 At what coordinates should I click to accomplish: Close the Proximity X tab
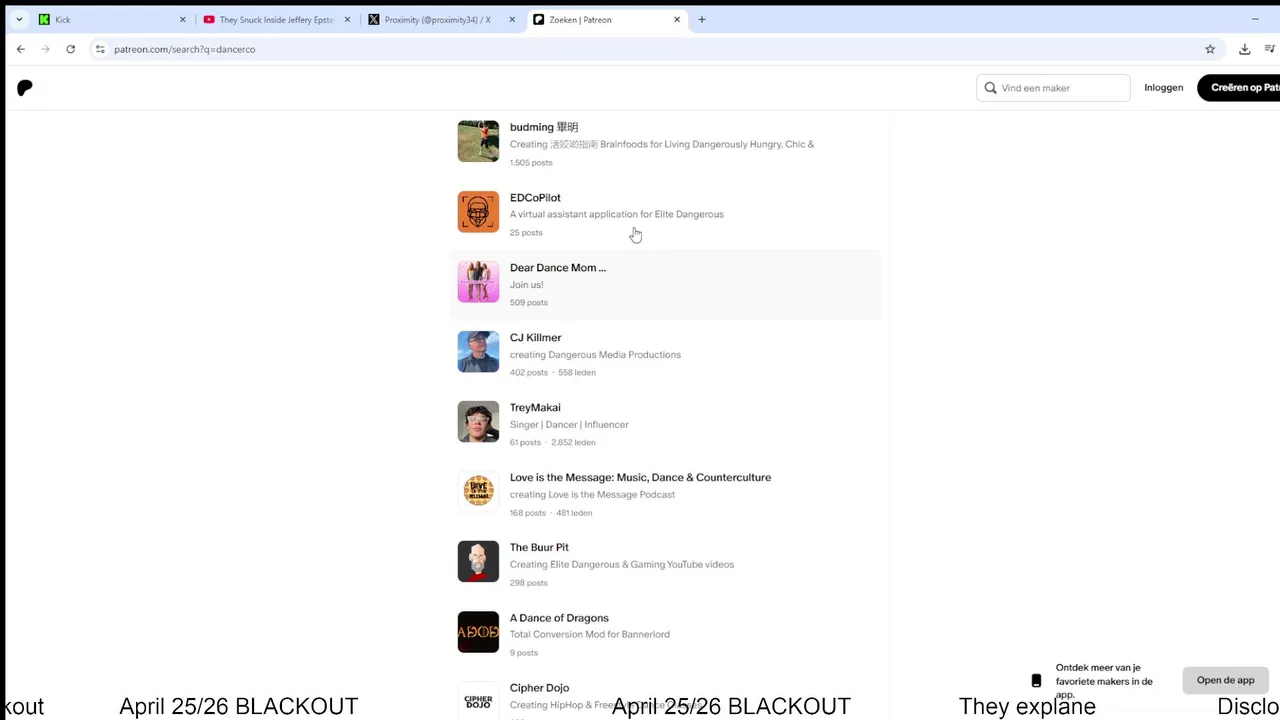512,19
